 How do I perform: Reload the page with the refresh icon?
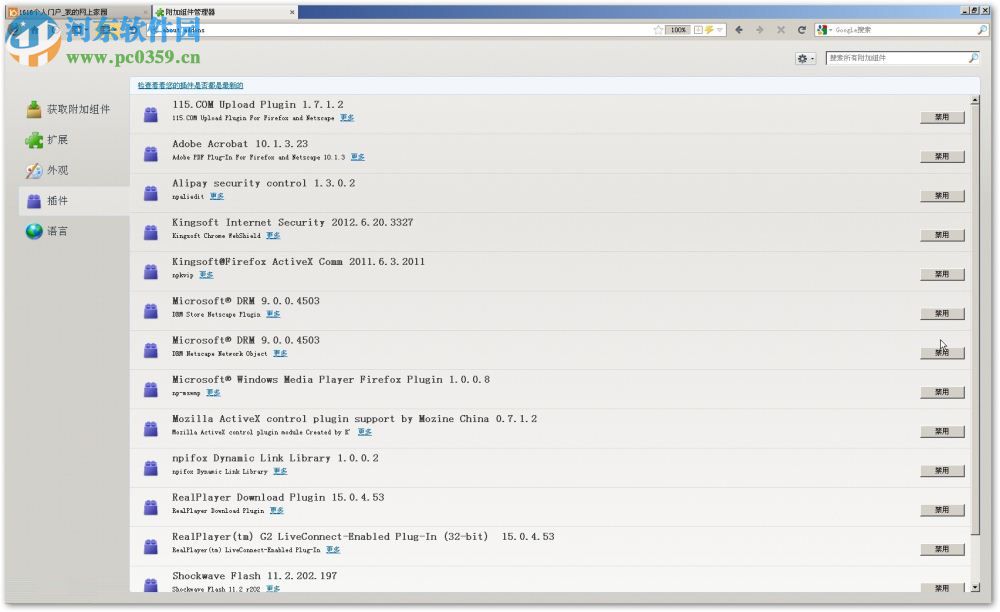pos(802,30)
